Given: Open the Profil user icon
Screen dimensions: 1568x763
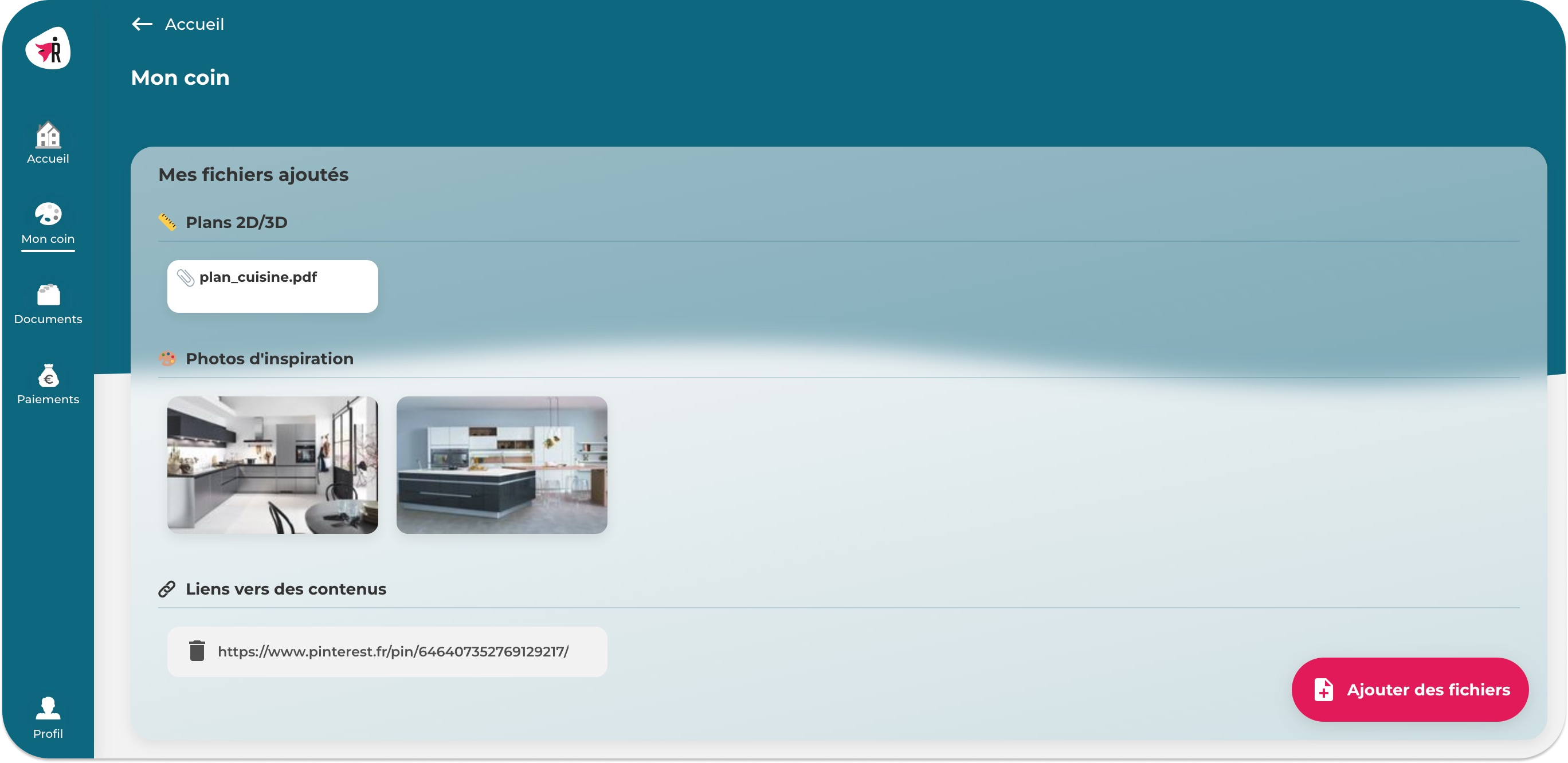Looking at the screenshot, I should [48, 708].
